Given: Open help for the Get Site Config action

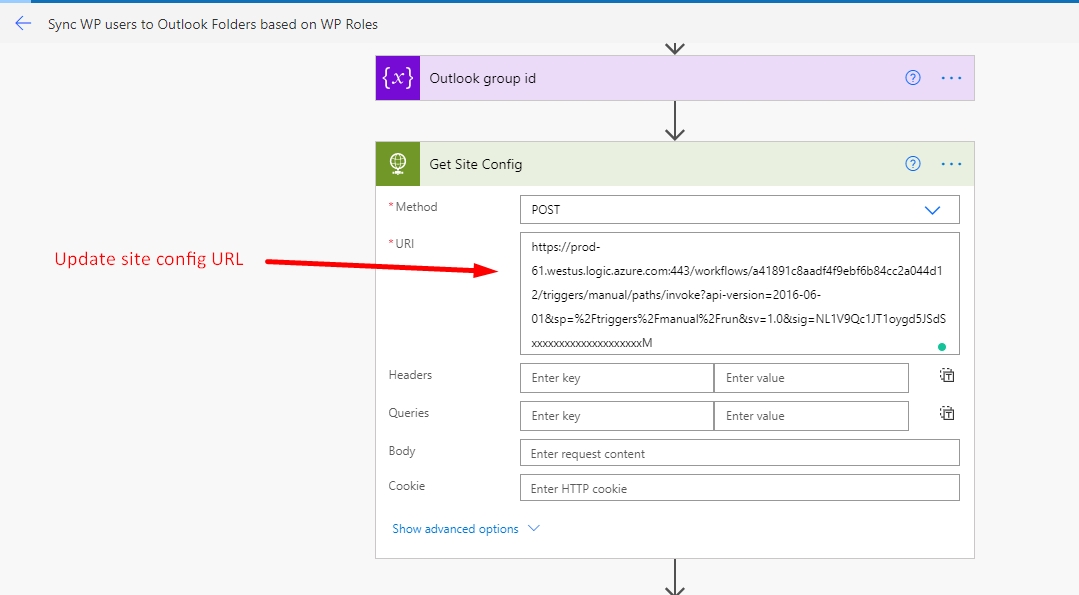Looking at the screenshot, I should coord(912,164).
